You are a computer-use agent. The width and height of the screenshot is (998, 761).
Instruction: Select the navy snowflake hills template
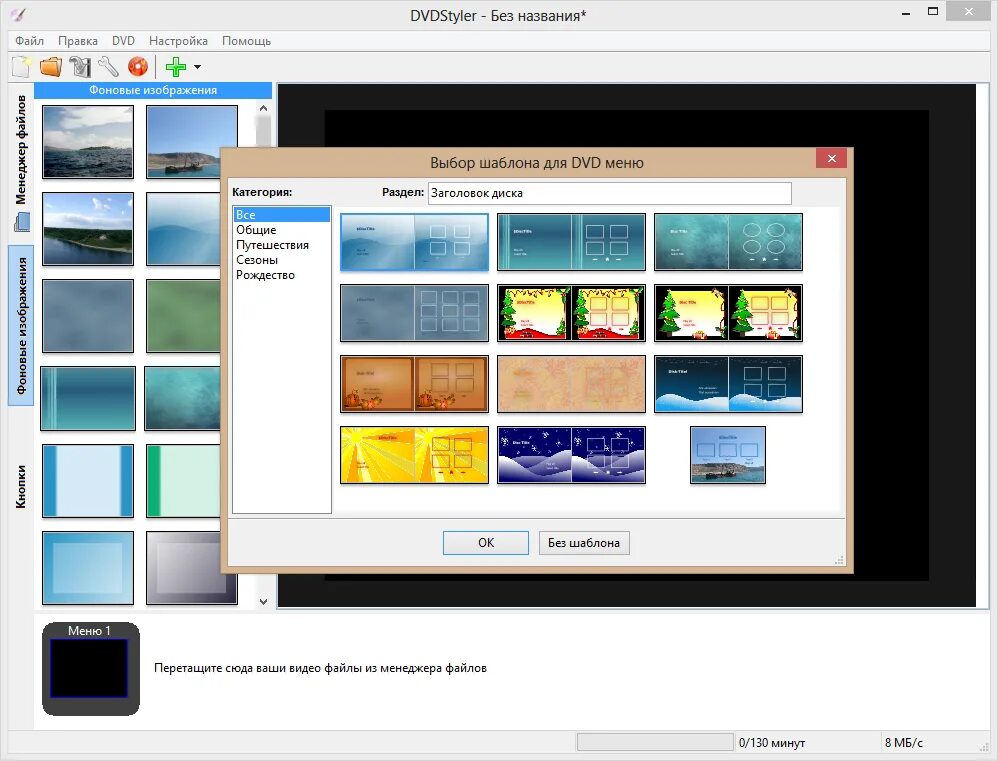coord(571,455)
